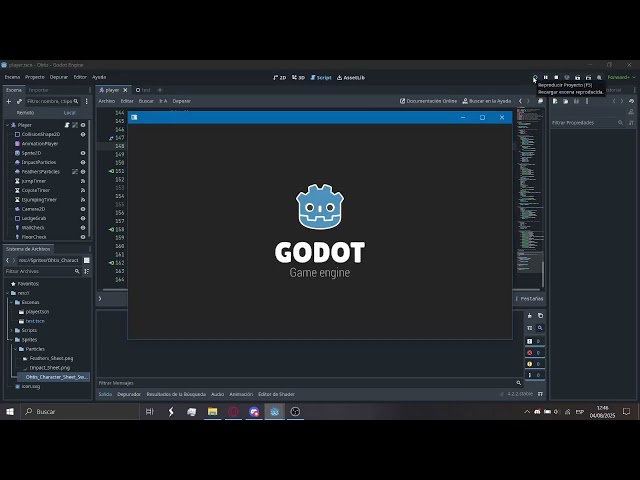The image size is (640, 480).
Task: Switch to the Script workspace
Action: (321, 78)
